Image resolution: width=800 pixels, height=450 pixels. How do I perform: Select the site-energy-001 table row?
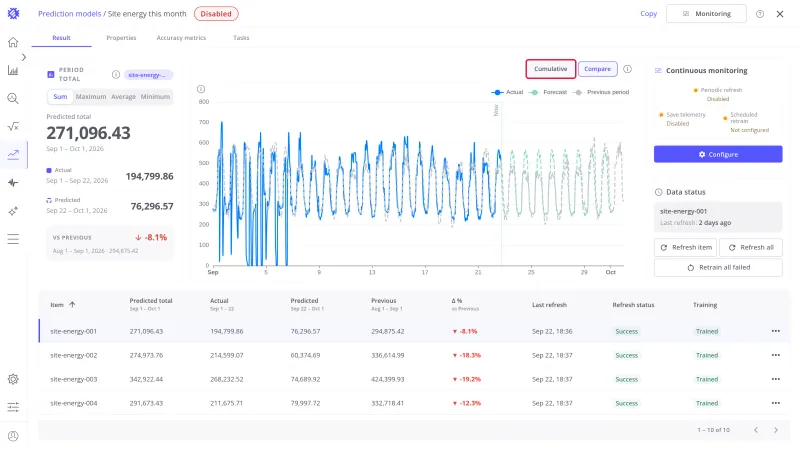click(414, 331)
